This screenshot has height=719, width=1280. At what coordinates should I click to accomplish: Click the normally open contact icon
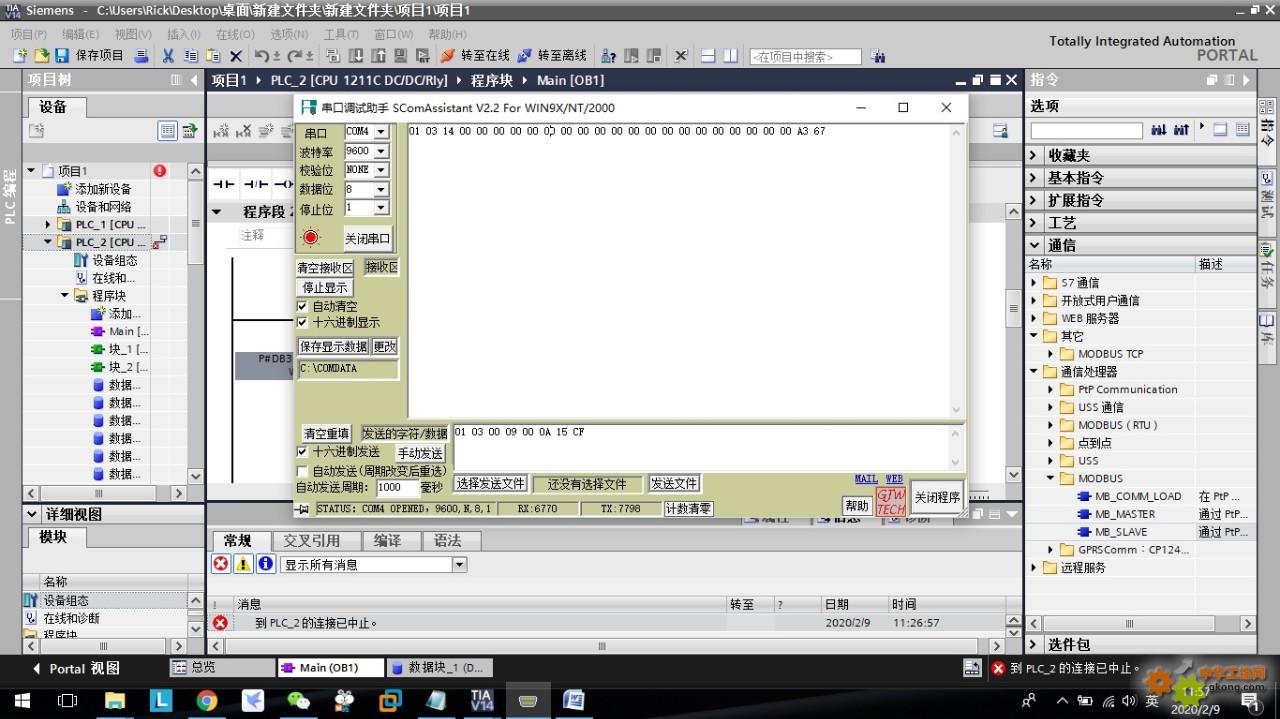click(x=224, y=184)
